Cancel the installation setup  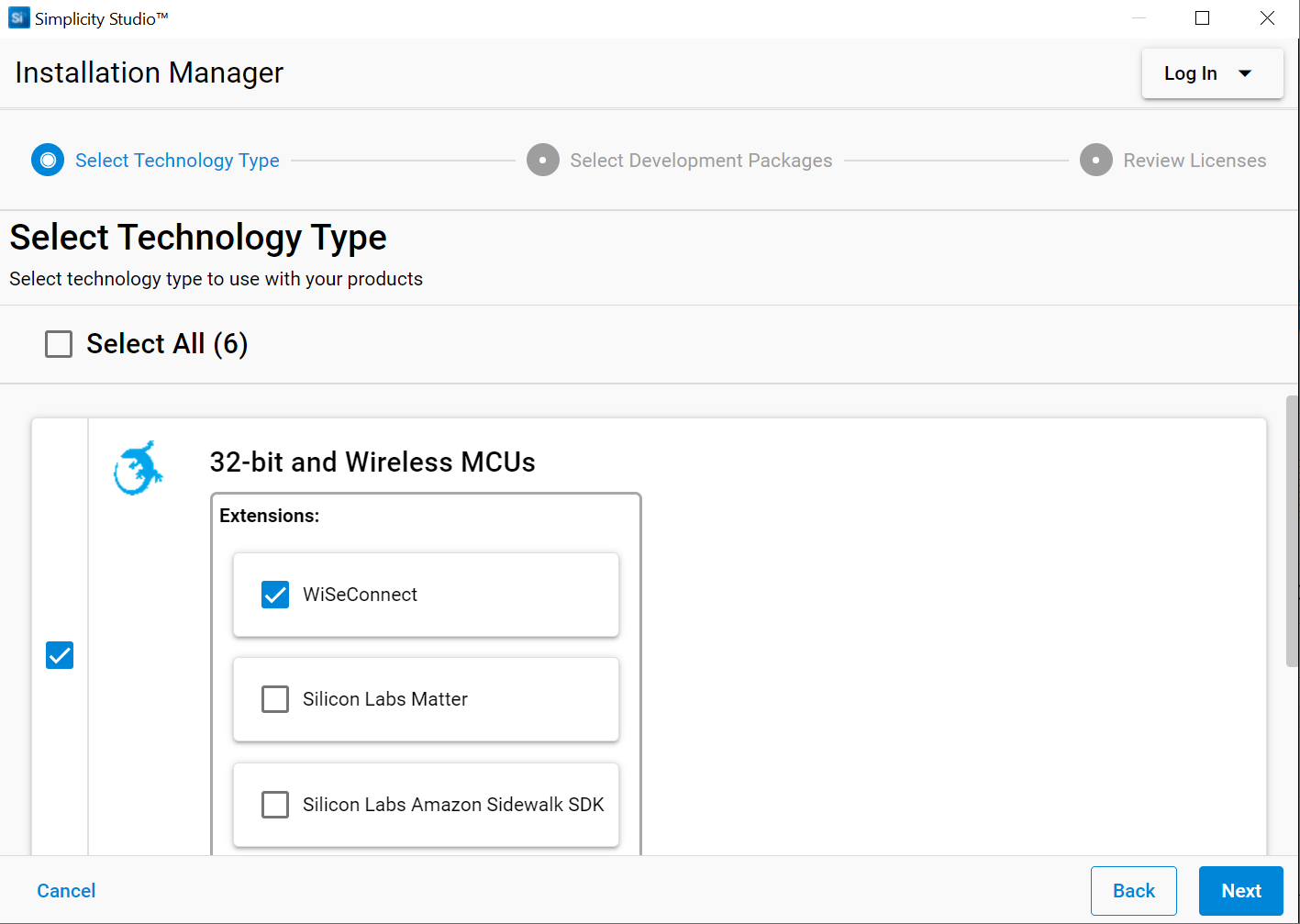pos(65,890)
